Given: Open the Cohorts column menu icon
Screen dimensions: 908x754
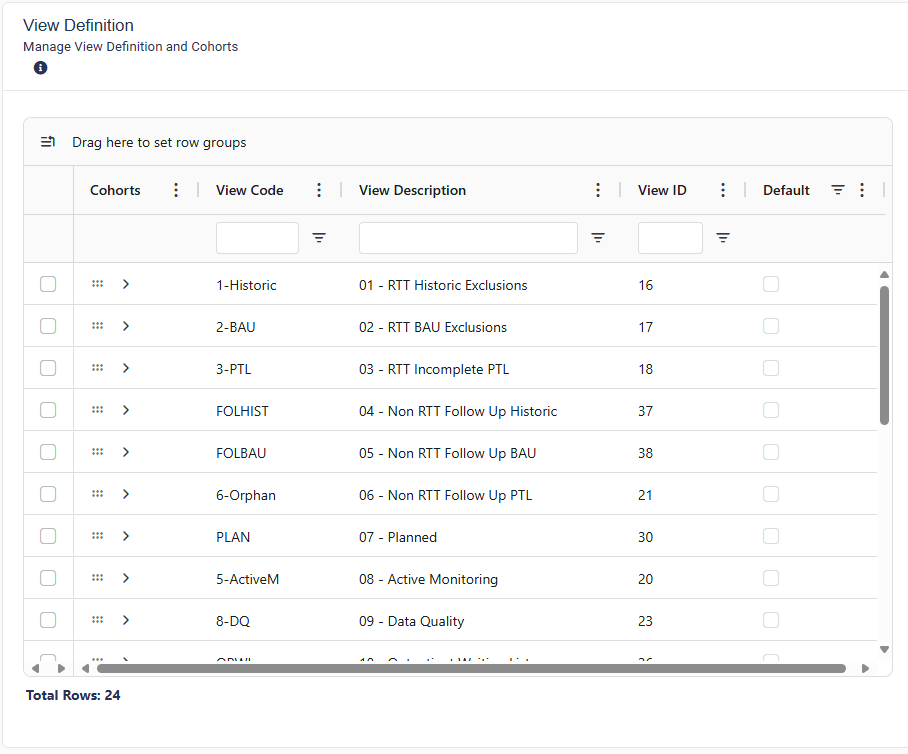Looking at the screenshot, I should click(176, 190).
